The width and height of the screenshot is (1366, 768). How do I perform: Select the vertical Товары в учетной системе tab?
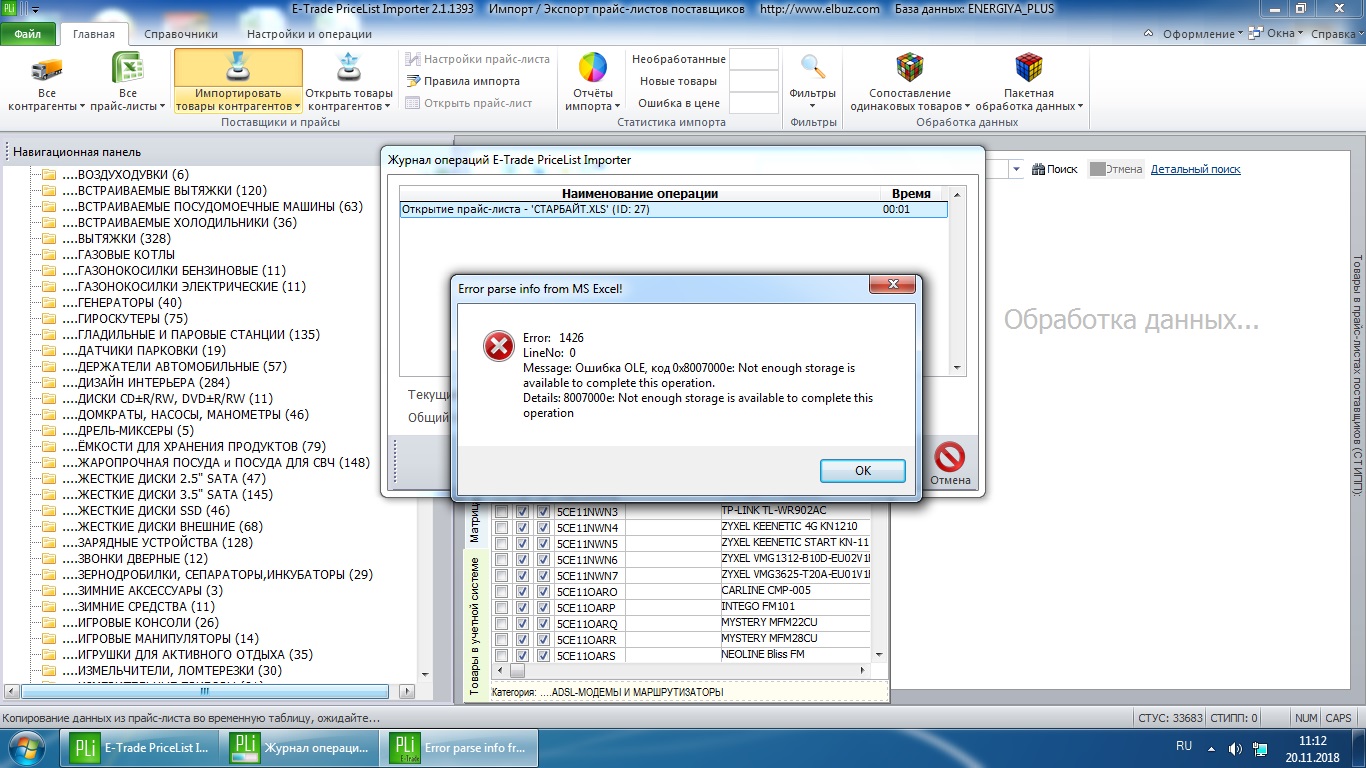click(475, 625)
